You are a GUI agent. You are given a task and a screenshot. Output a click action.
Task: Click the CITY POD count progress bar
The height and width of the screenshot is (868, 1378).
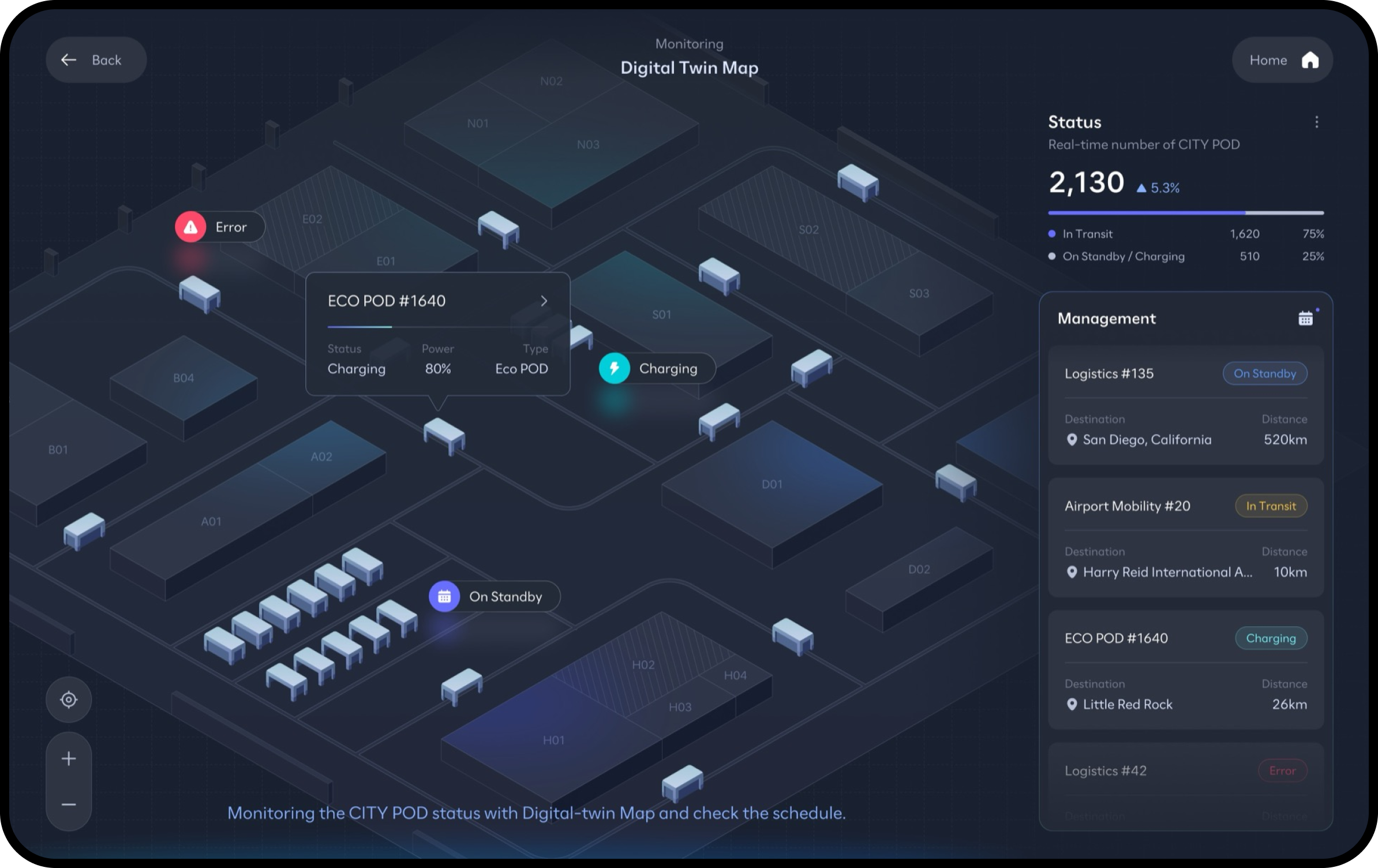pos(1185,213)
